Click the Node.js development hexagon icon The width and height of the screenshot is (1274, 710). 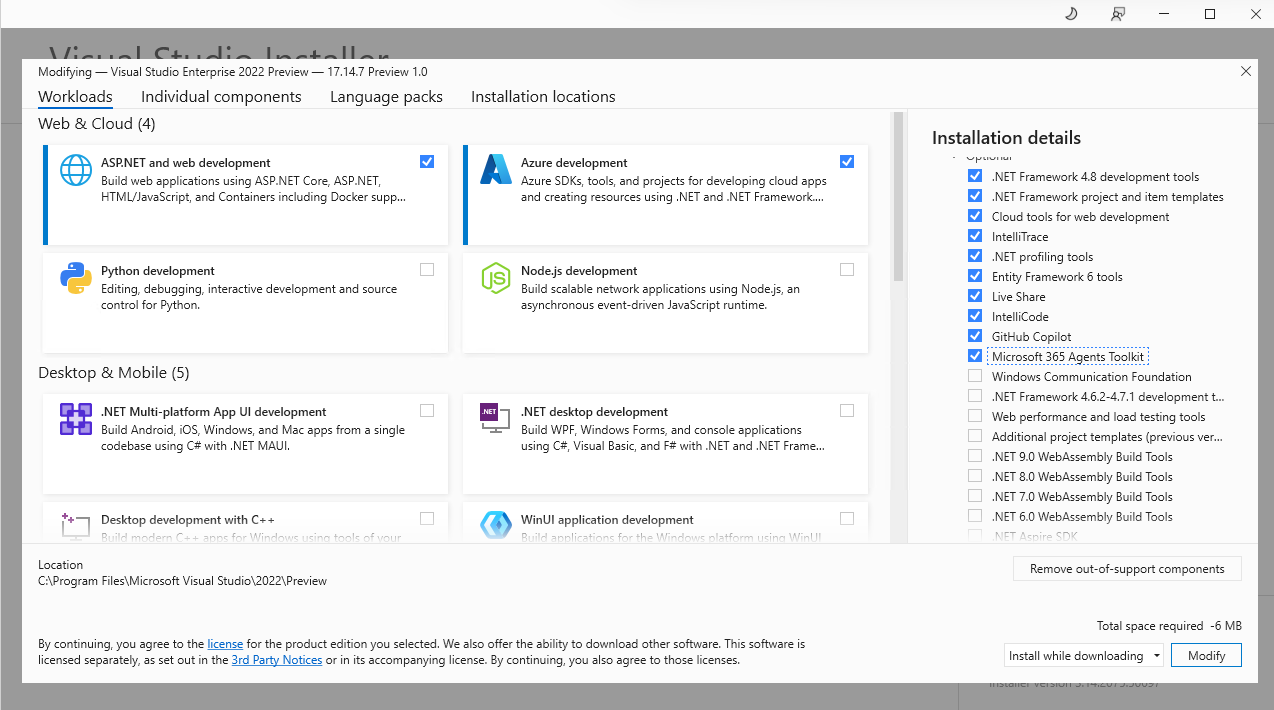pyautogui.click(x=496, y=278)
